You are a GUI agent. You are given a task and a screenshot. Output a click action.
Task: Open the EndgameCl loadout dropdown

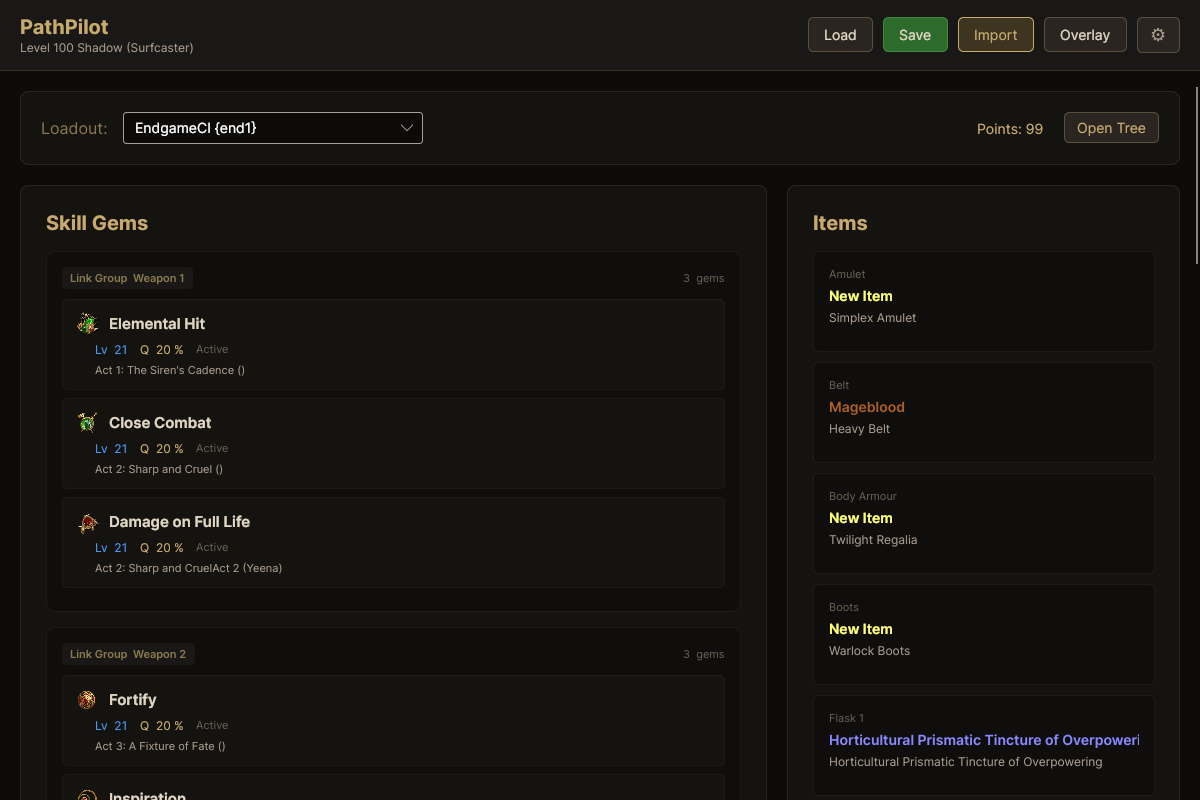272,128
